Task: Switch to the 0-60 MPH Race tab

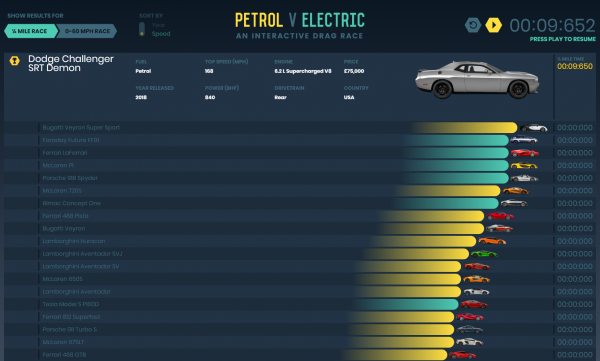Action: (x=87, y=31)
